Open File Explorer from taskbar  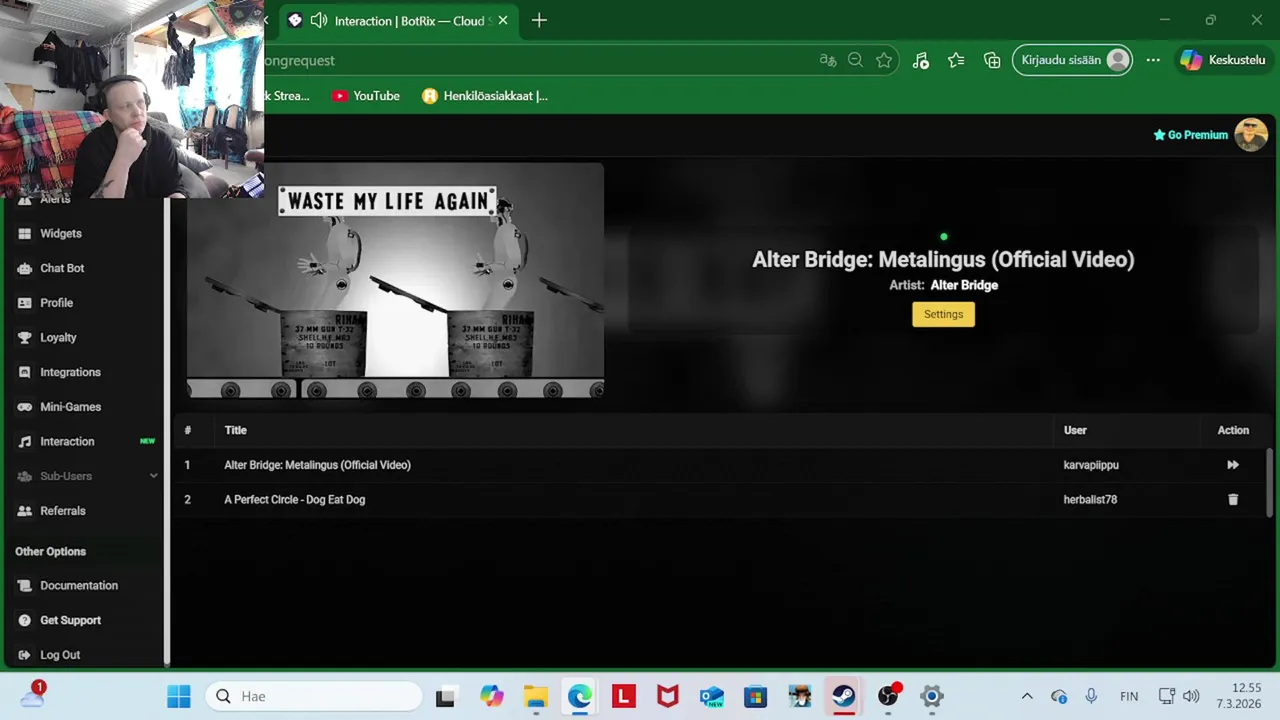pyautogui.click(x=536, y=696)
